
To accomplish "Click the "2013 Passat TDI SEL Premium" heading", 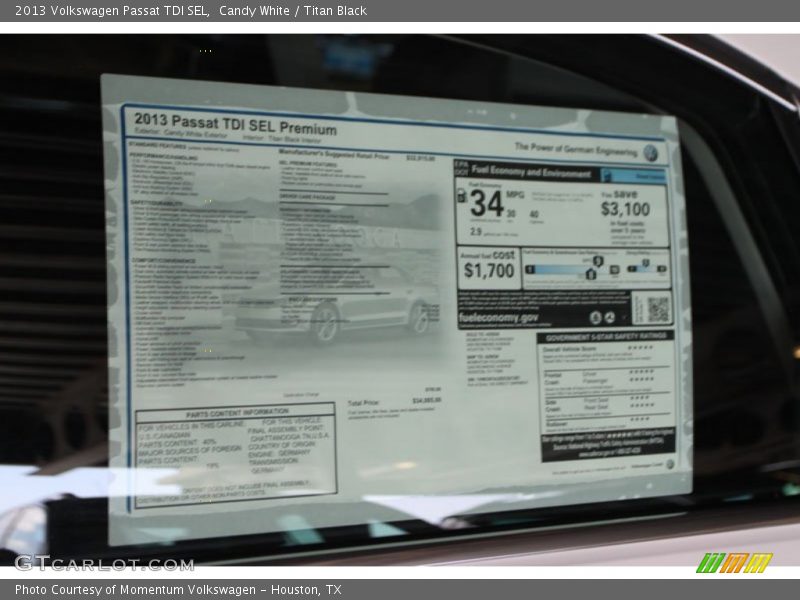I will click(235, 124).
